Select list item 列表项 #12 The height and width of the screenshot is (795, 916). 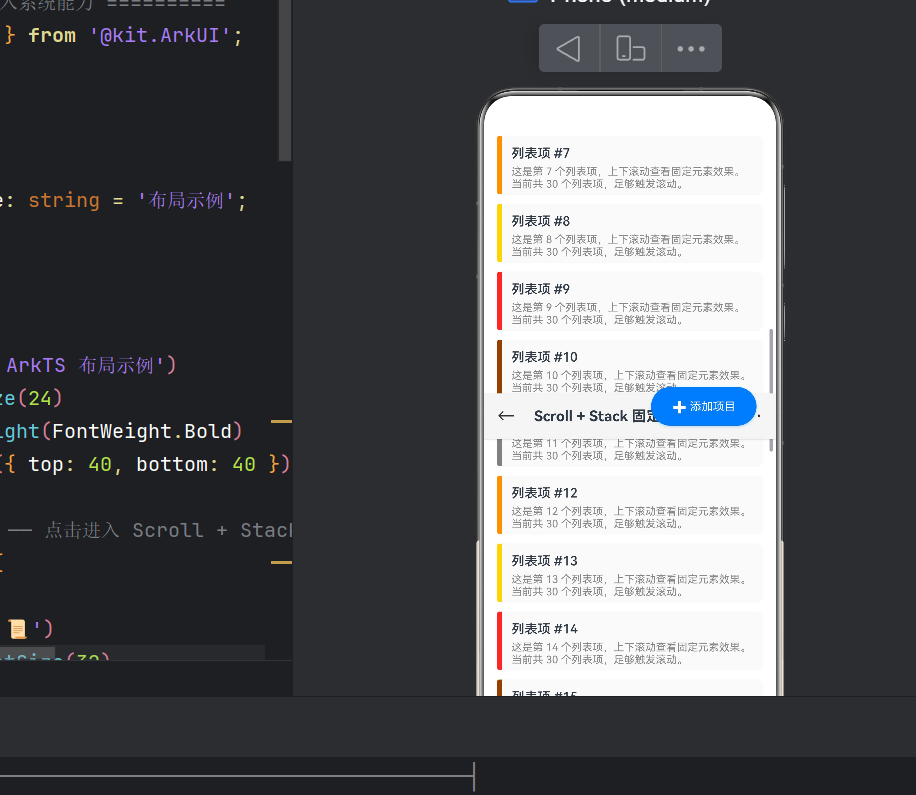pos(630,505)
